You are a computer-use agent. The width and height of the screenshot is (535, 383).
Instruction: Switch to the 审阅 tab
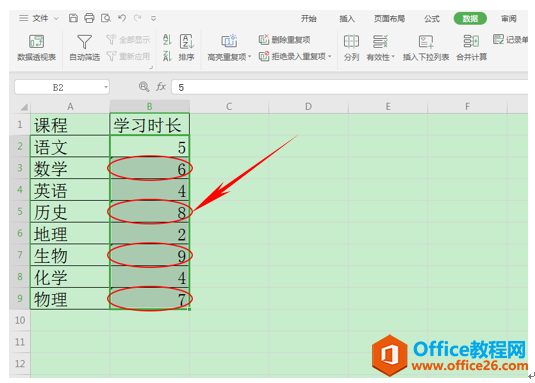pos(508,18)
